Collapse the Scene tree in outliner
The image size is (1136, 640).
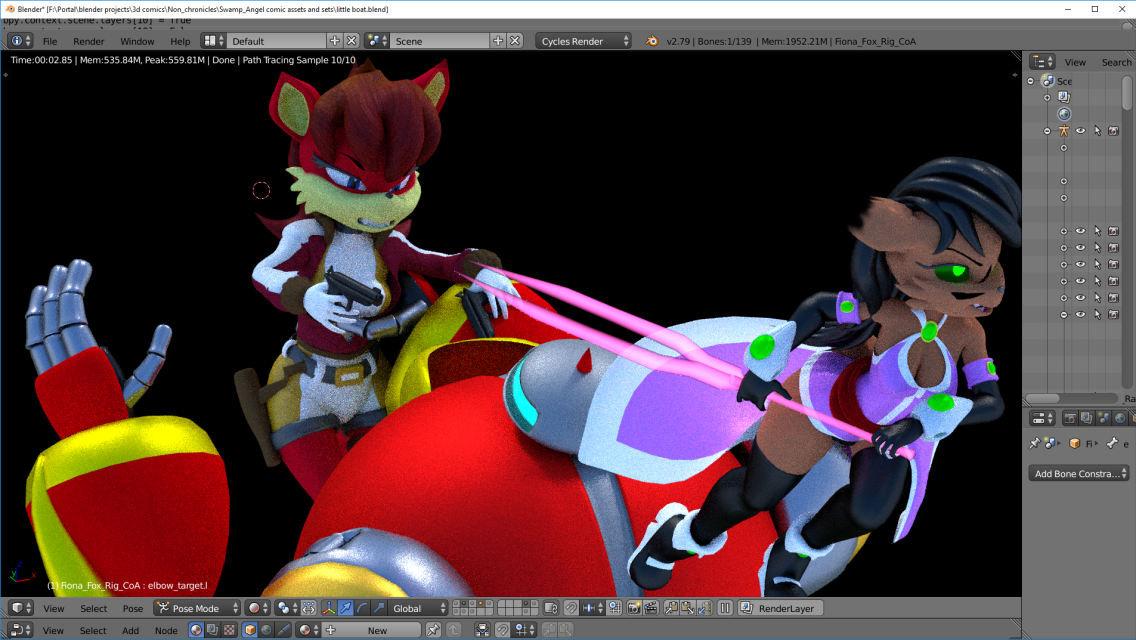[x=1031, y=81]
